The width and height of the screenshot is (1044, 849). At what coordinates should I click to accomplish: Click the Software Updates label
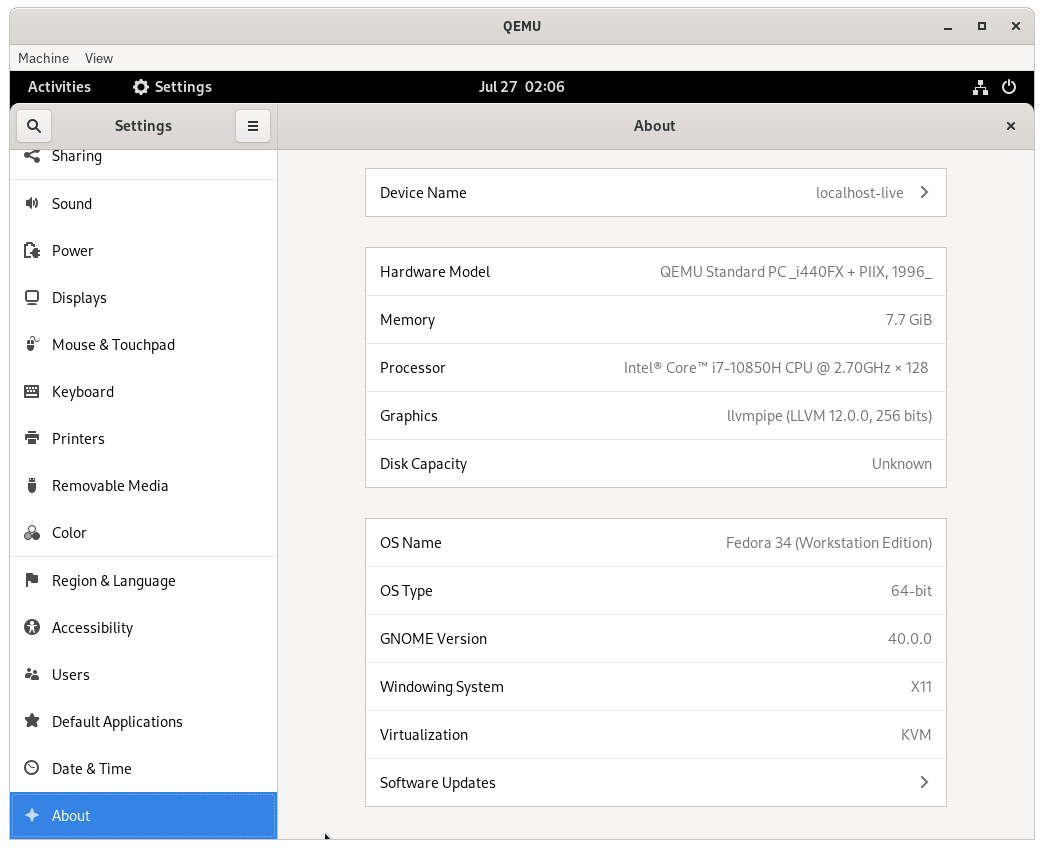[437, 783]
